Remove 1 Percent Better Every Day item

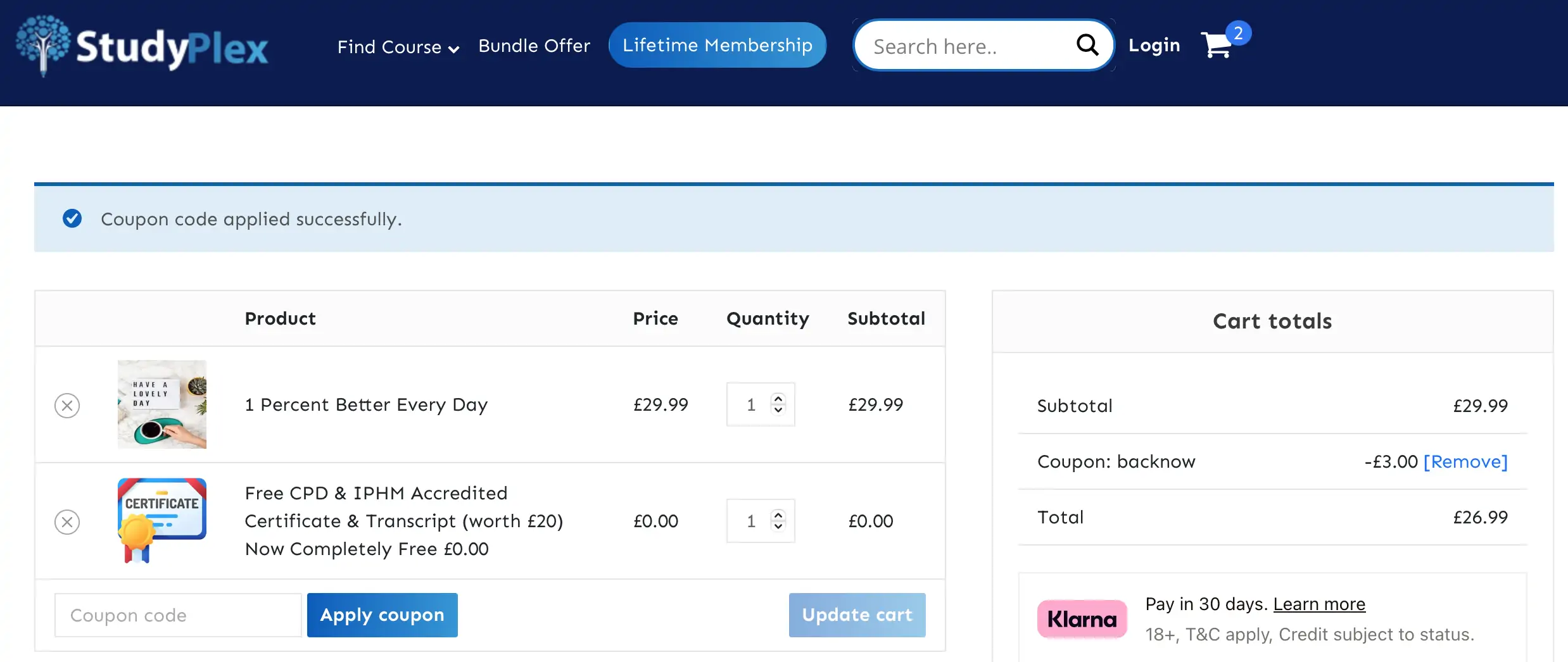tap(67, 406)
